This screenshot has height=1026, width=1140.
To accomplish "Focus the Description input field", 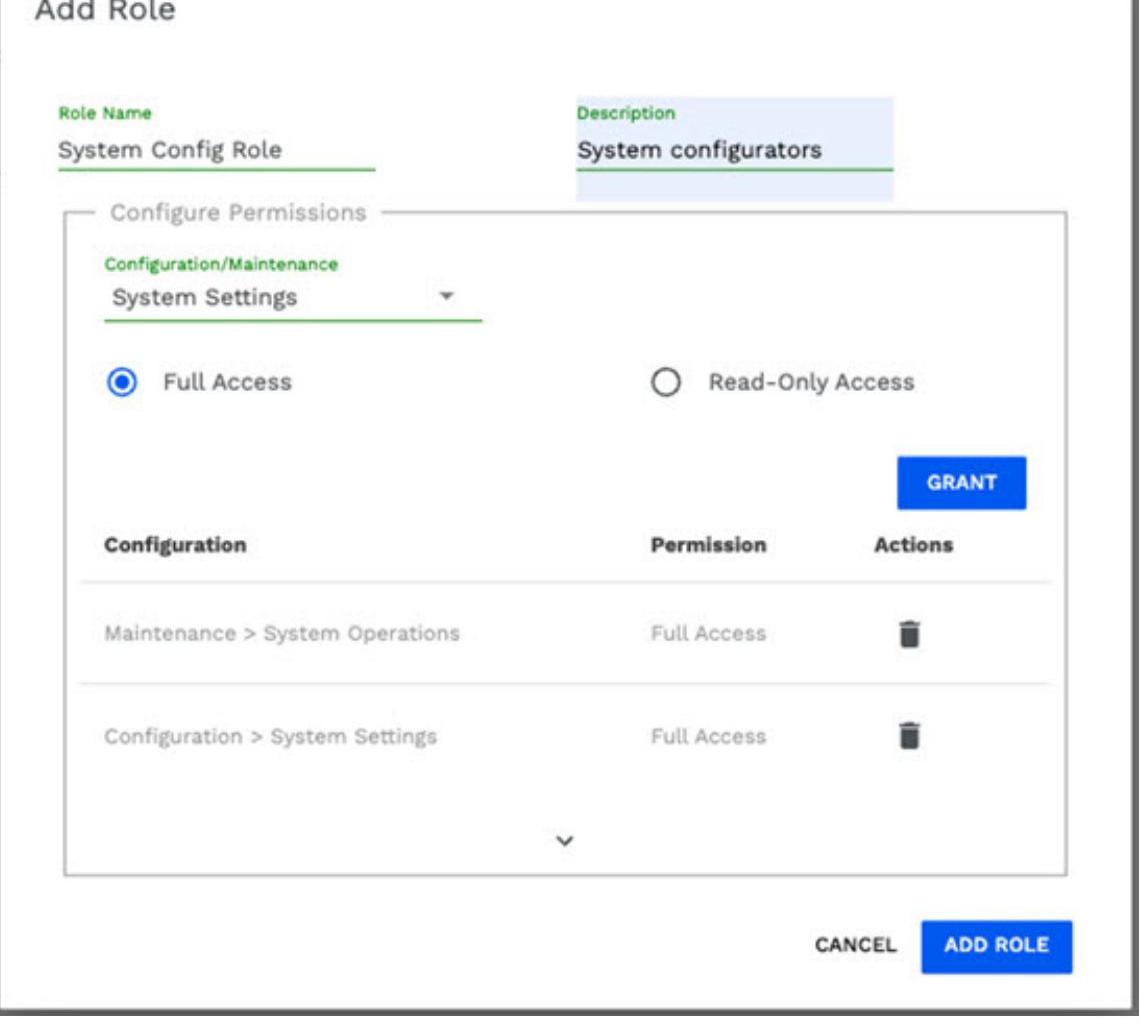I will coord(734,151).
